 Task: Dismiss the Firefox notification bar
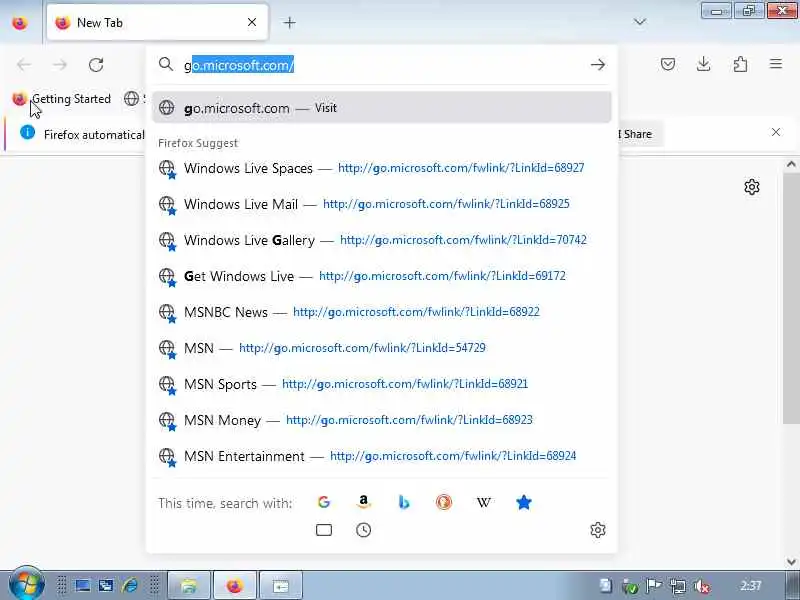776,132
